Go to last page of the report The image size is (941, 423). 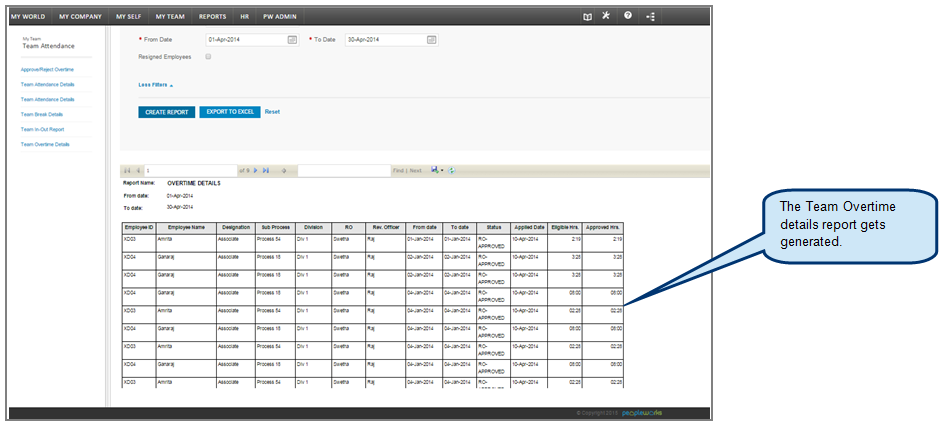(266, 170)
